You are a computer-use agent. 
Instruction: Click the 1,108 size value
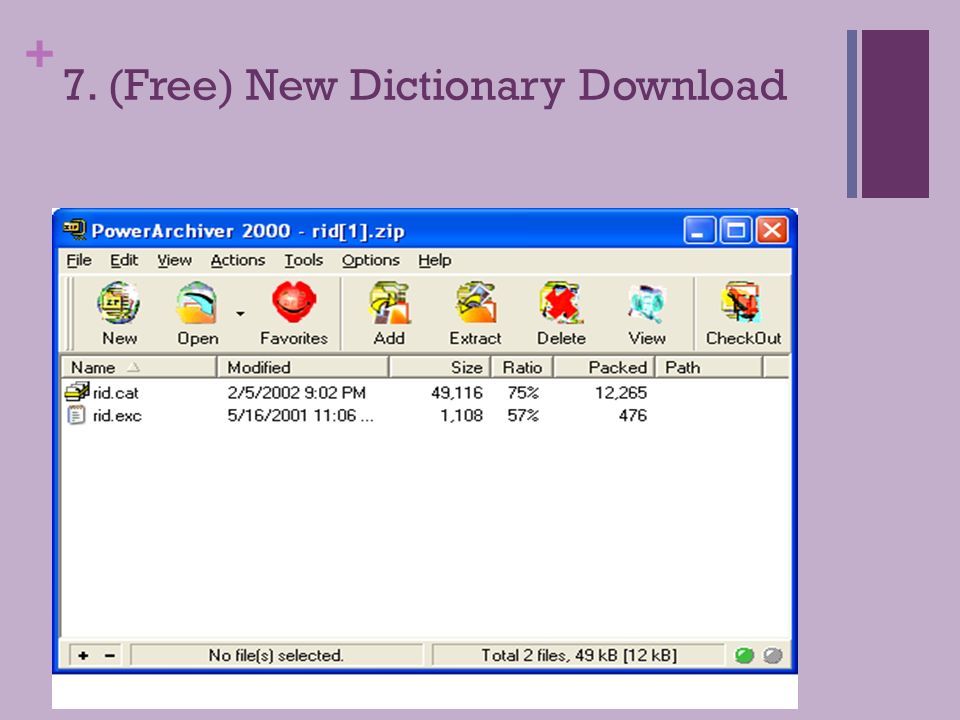(462, 416)
